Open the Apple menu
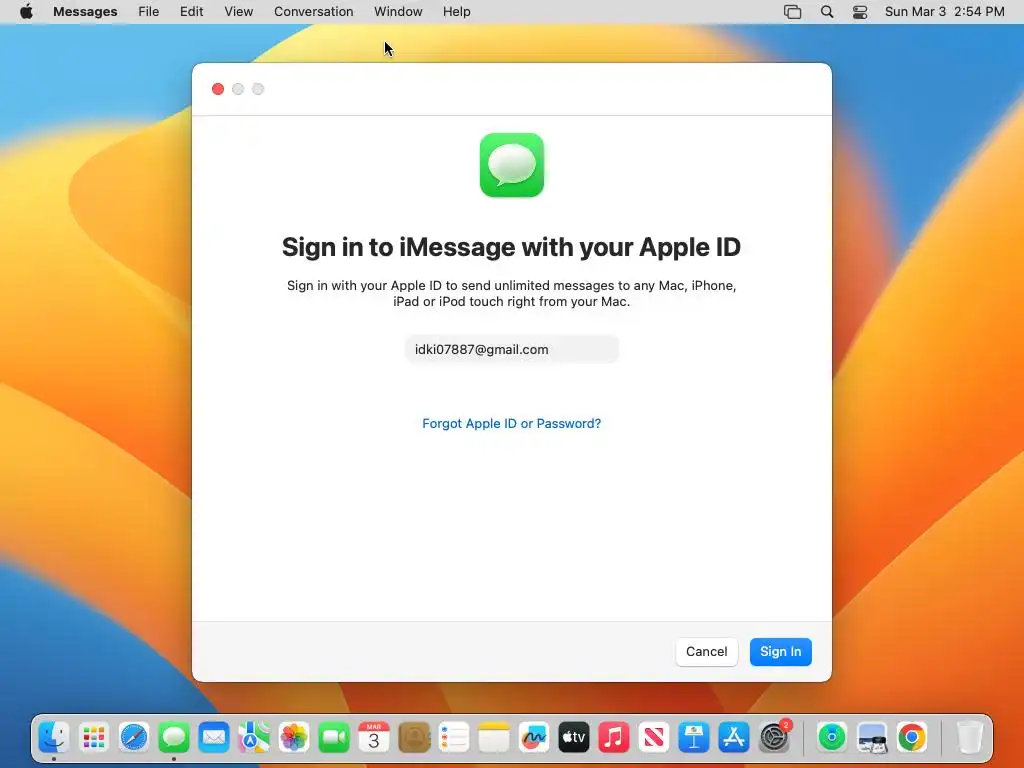The width and height of the screenshot is (1024, 768). coord(26,12)
